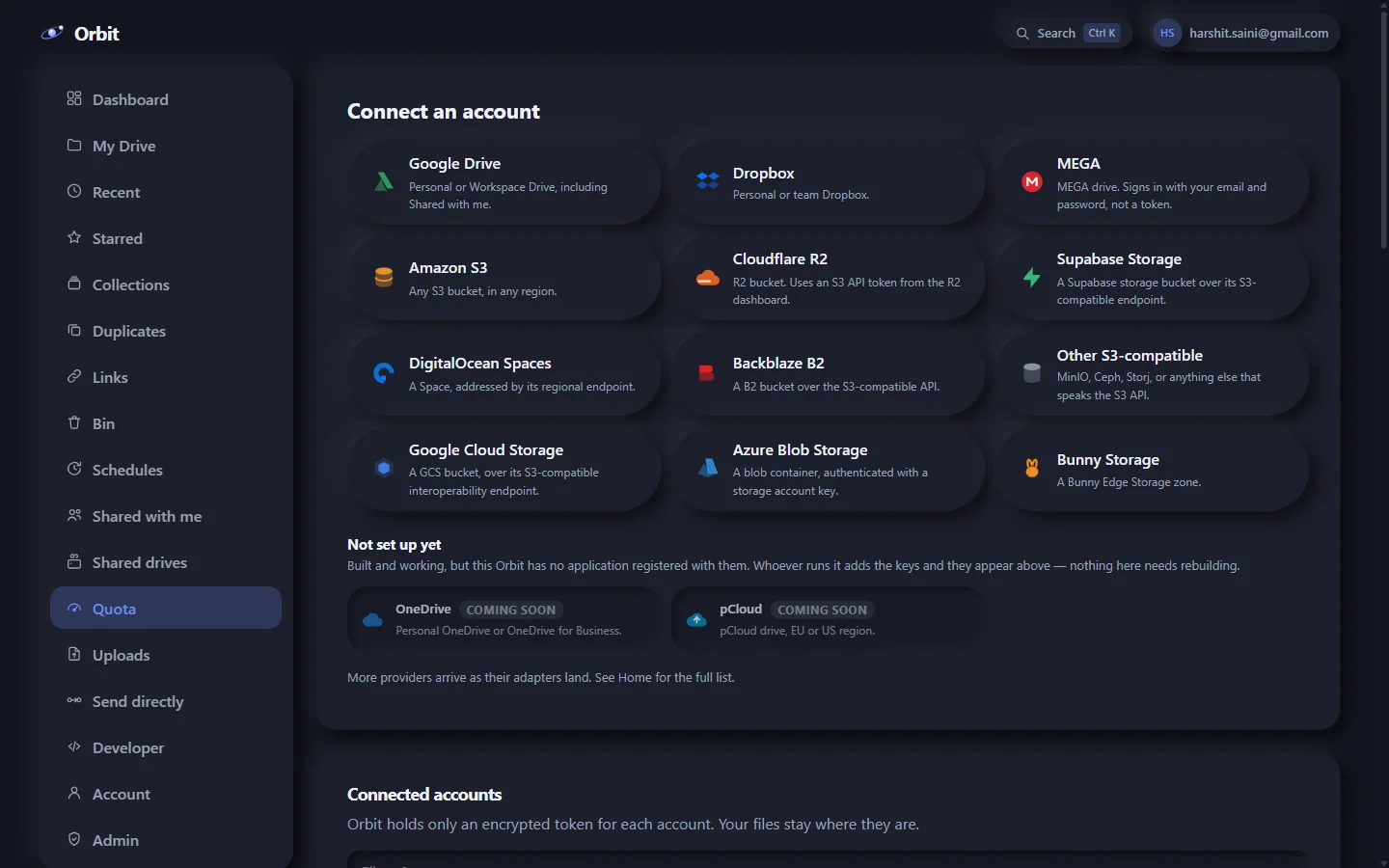
Task: Click the DigitalOcean Spaces logo icon
Action: point(384,373)
